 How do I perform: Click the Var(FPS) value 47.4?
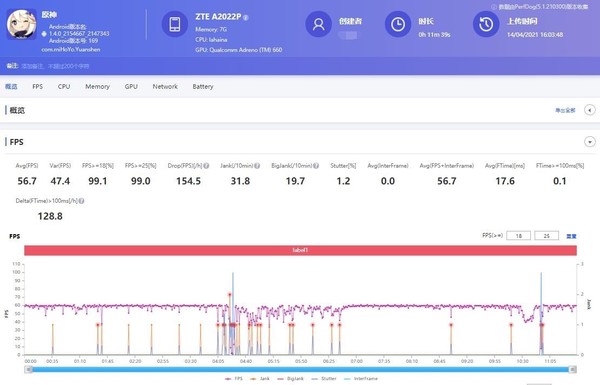60,181
